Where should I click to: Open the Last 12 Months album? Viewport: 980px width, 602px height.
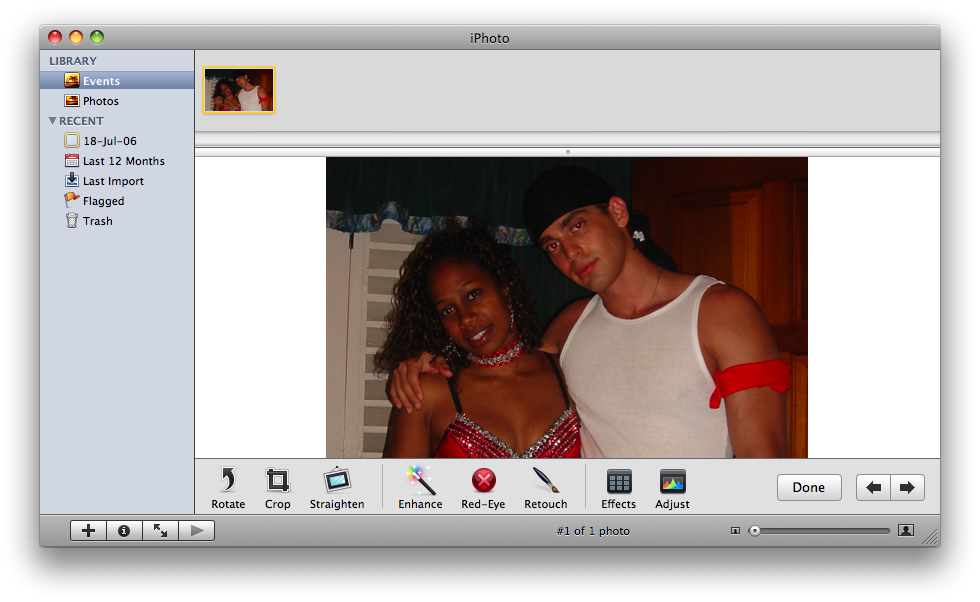coord(123,161)
